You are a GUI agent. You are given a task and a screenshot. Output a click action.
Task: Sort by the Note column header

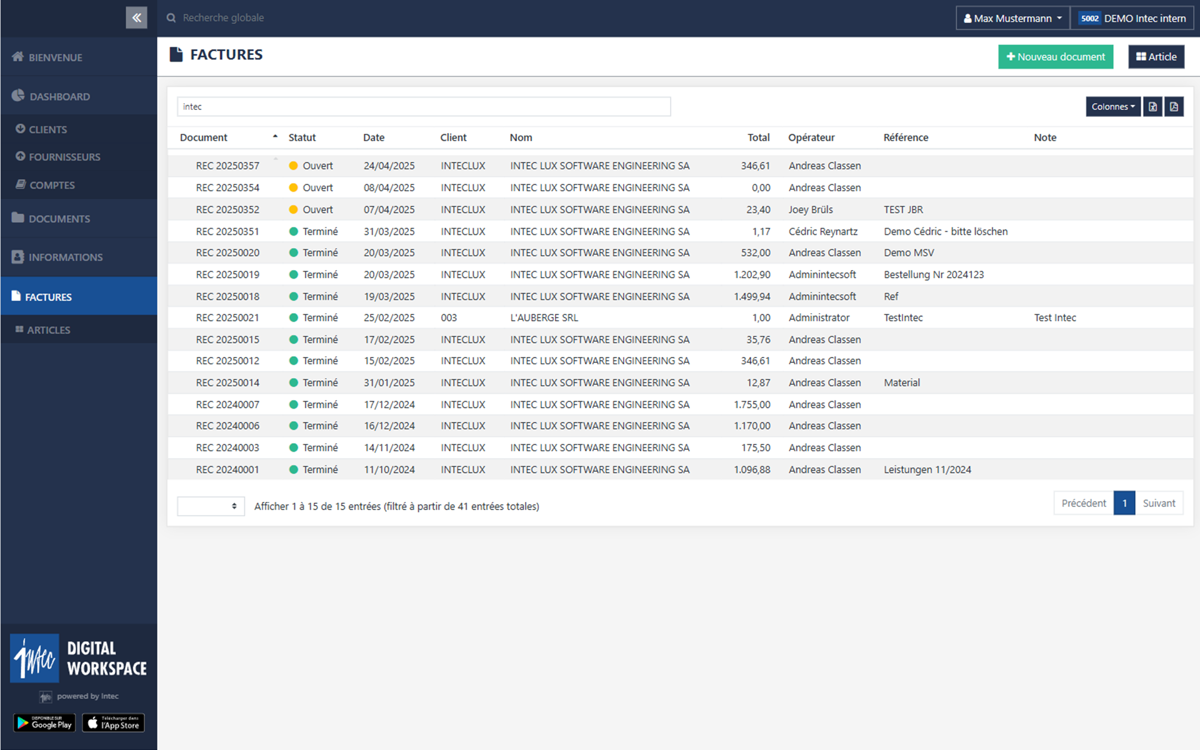[1045, 138]
